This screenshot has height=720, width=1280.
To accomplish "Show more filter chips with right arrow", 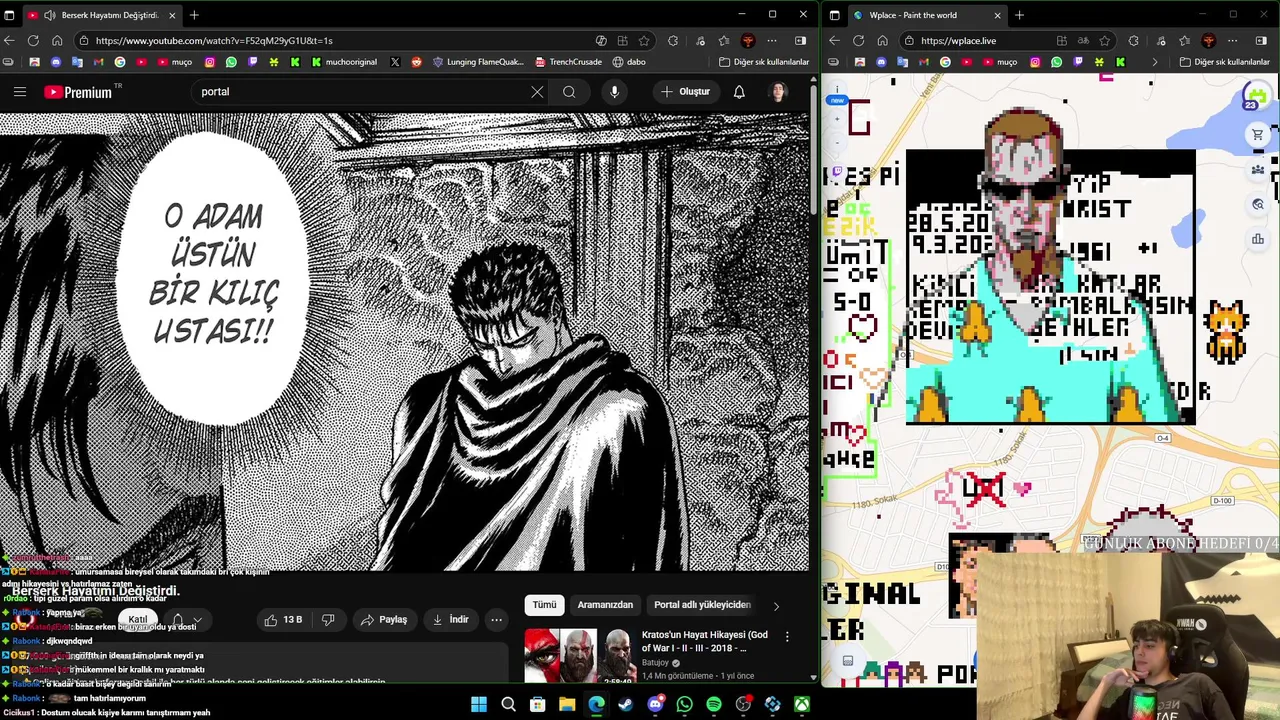I will pyautogui.click(x=776, y=605).
